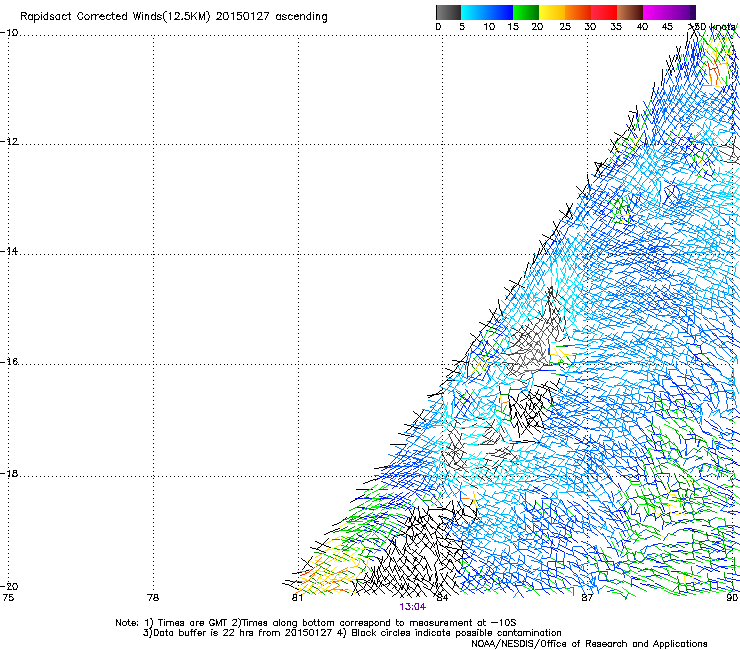Click the '-12' latitude axis label

tap(9, 142)
